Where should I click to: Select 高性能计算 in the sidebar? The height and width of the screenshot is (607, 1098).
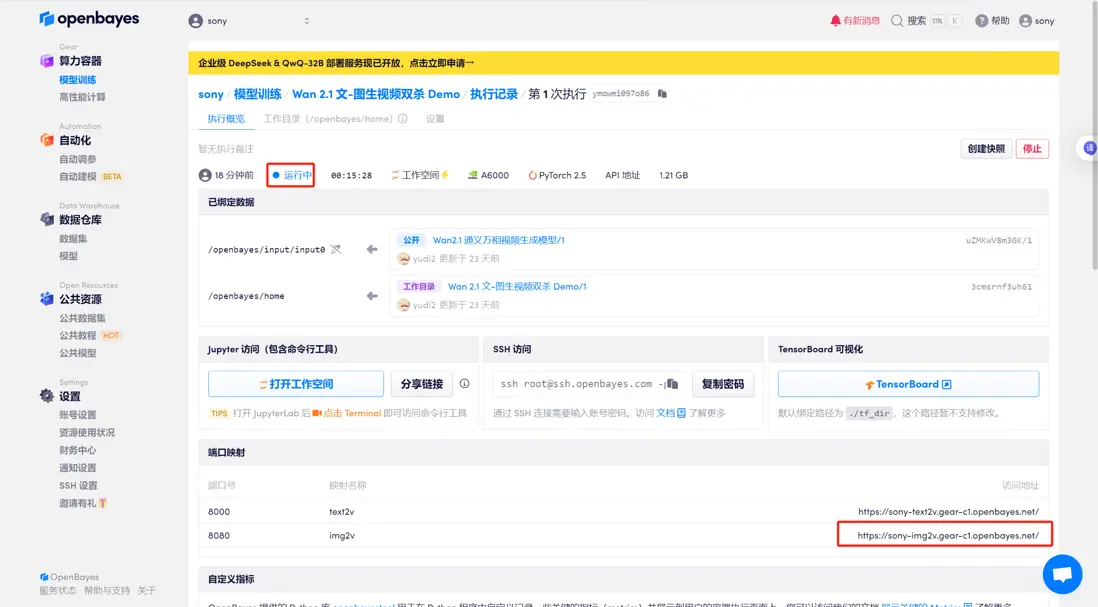point(82,97)
